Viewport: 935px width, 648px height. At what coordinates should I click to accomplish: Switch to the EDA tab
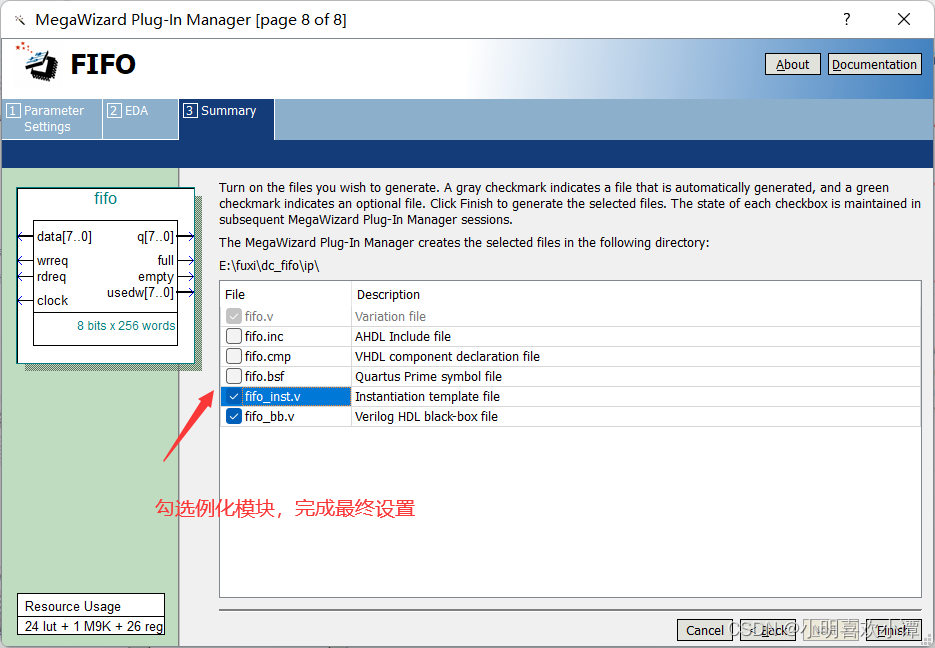point(140,110)
